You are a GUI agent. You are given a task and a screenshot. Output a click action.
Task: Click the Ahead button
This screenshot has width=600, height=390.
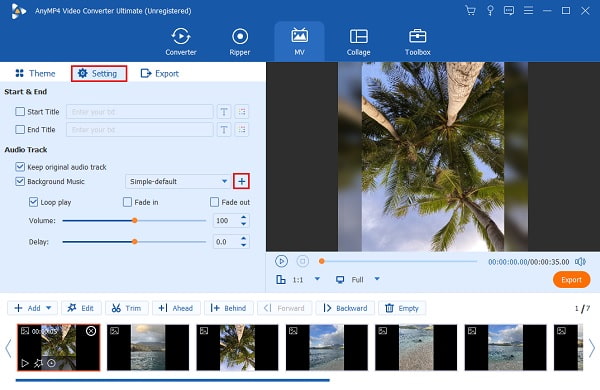coord(176,308)
